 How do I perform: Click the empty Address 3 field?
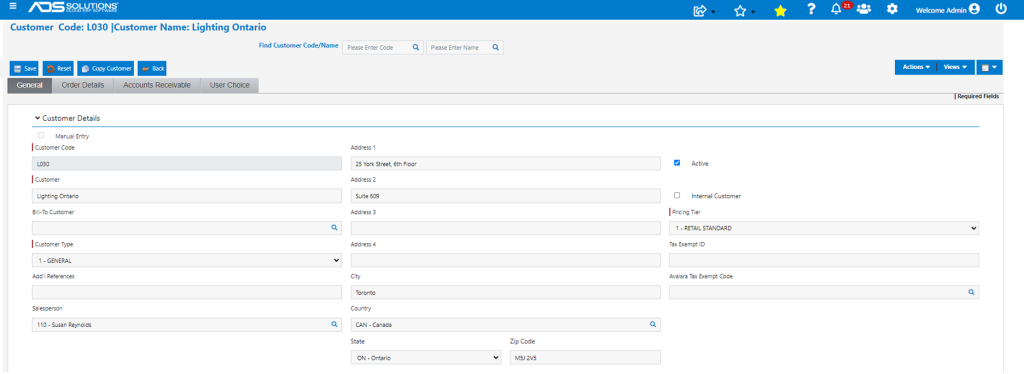[505, 228]
